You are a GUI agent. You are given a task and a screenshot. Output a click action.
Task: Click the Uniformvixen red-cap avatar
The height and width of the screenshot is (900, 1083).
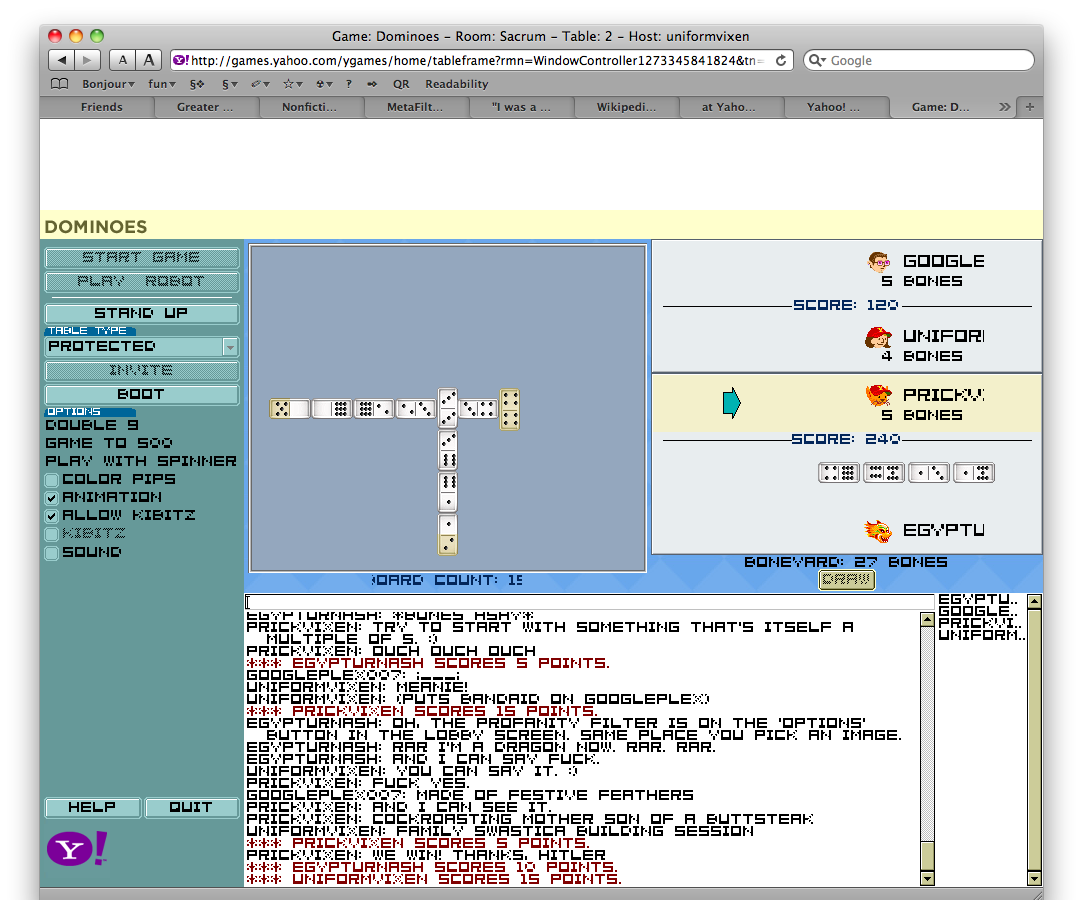click(x=878, y=338)
